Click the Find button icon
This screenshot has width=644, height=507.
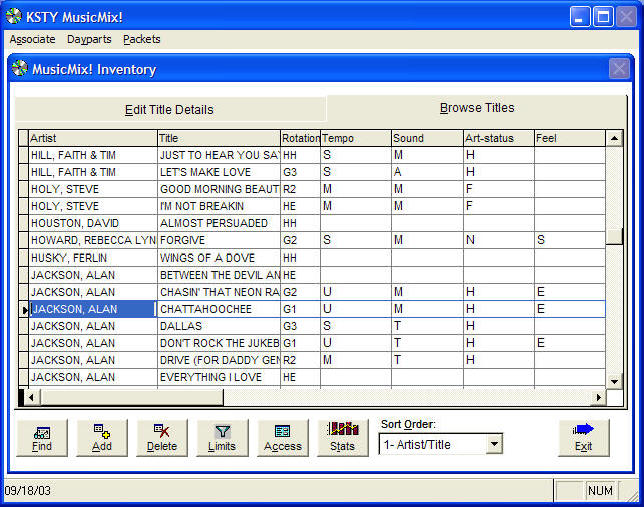point(42,432)
